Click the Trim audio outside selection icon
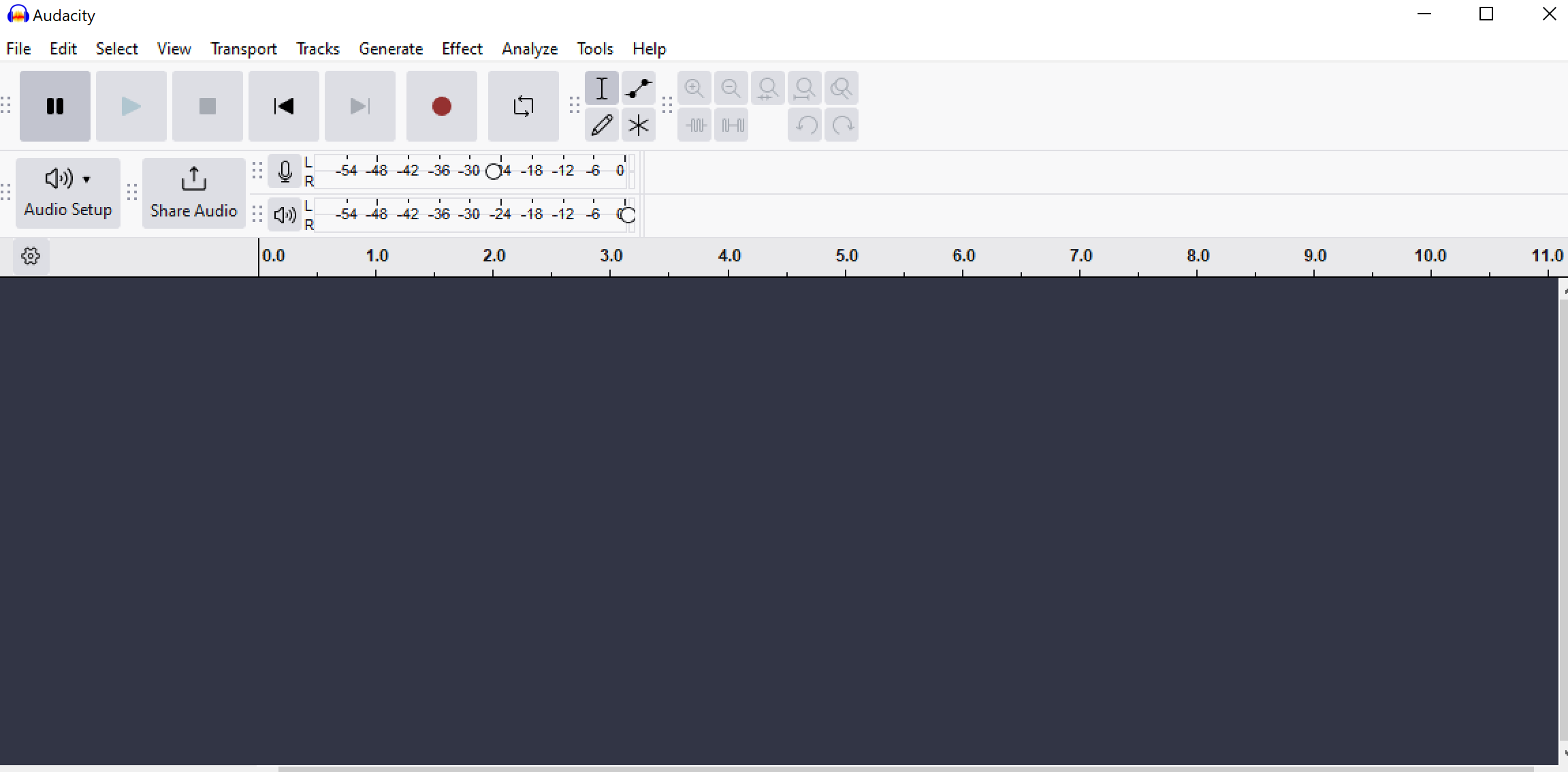This screenshot has width=1568, height=772. [x=694, y=125]
